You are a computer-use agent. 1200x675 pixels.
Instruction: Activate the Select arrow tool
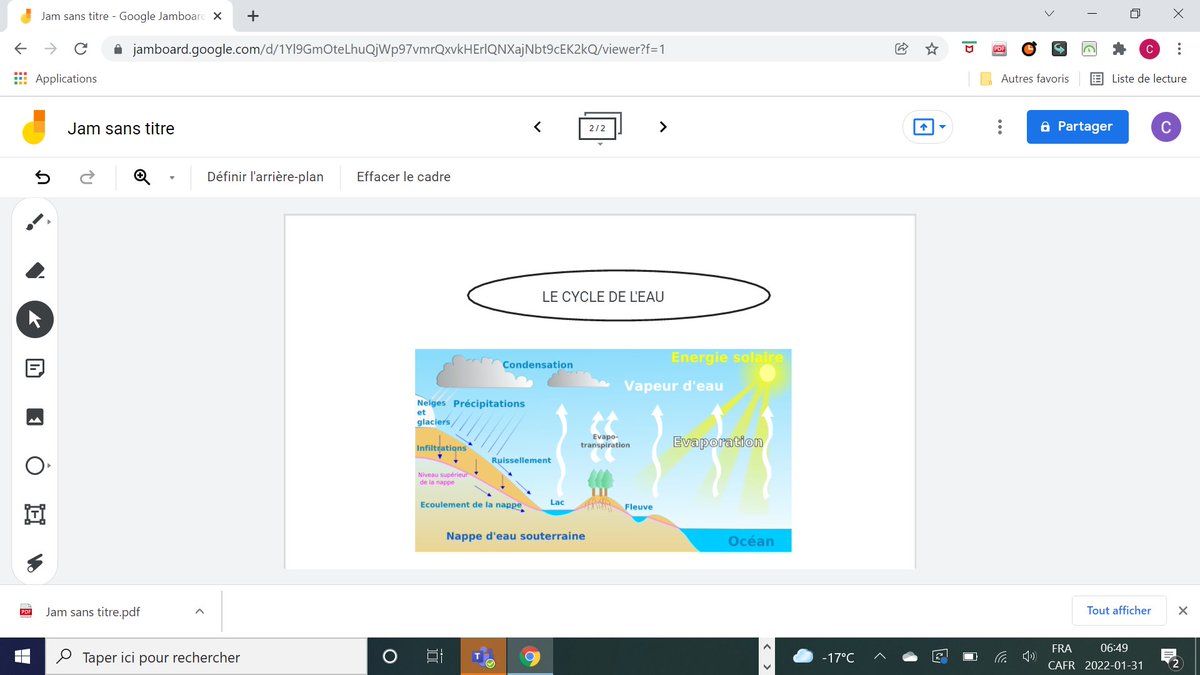coord(35,319)
